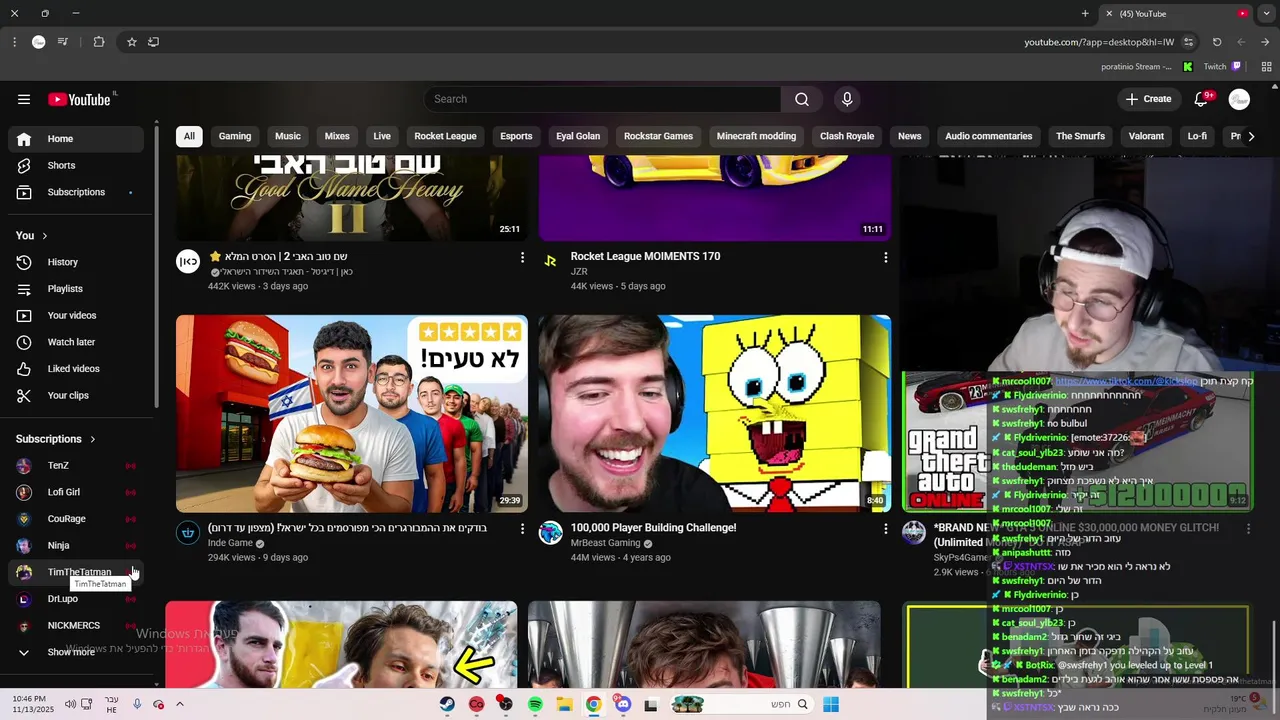
Task: Open volume control in system tray
Action: click(70, 704)
